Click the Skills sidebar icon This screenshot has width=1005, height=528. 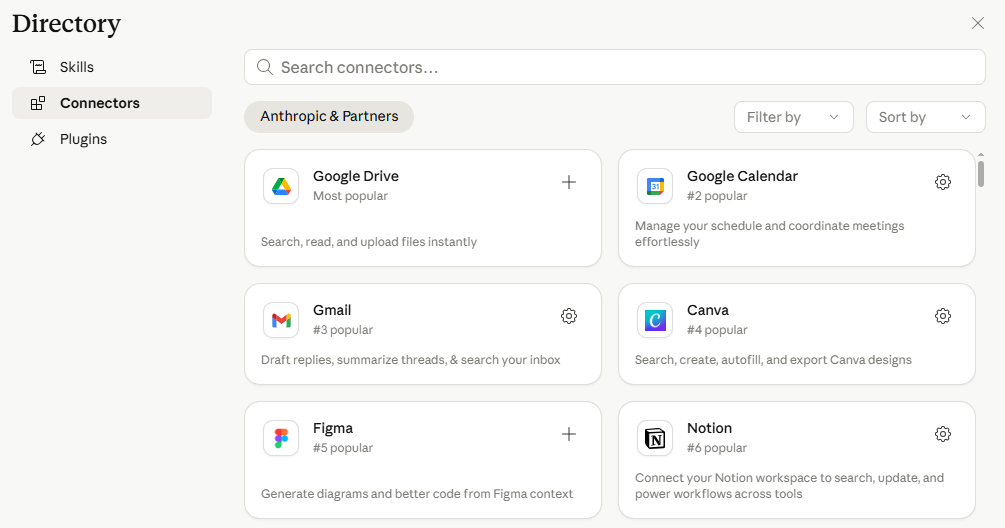(x=38, y=67)
